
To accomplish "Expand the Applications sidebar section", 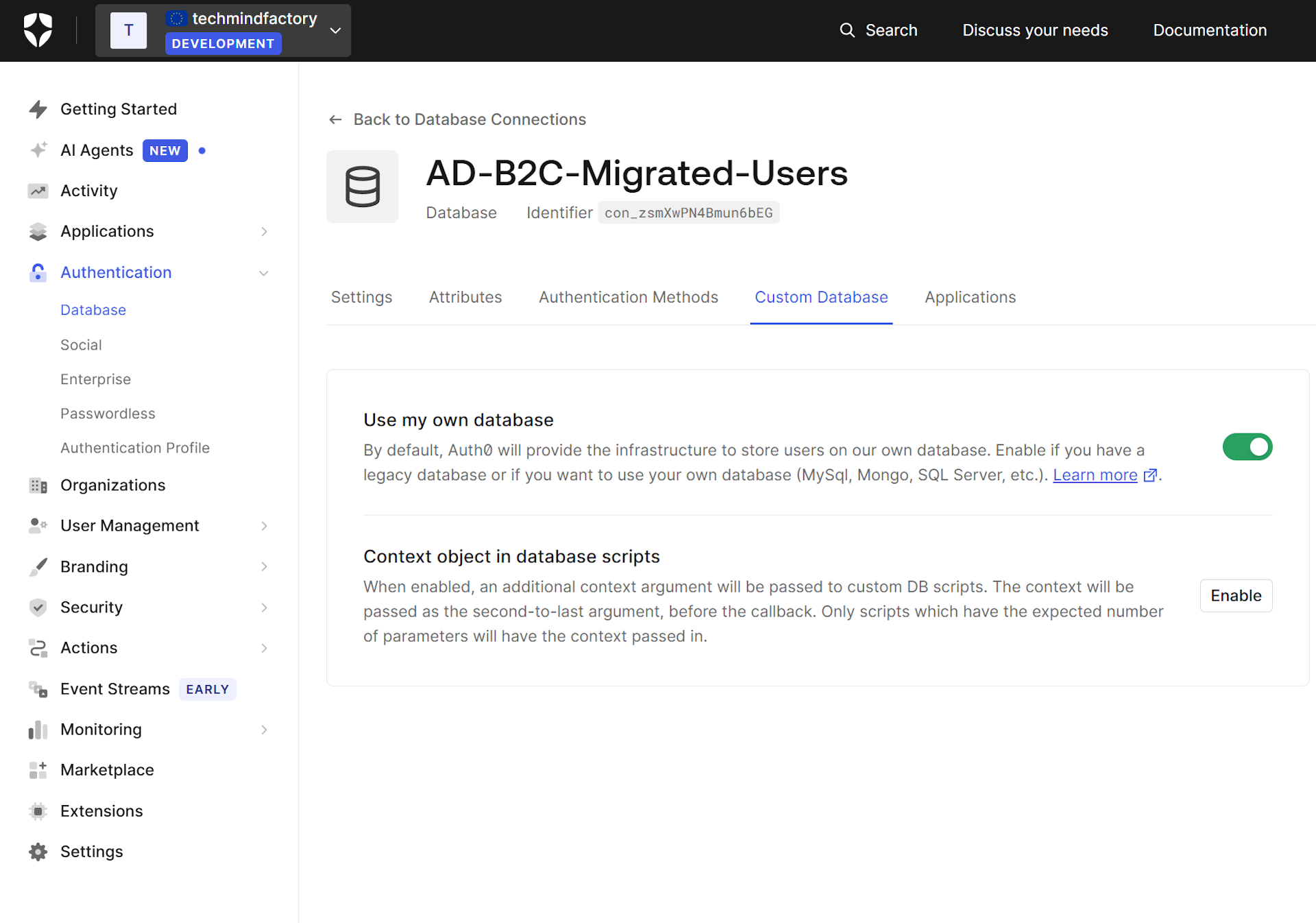I will [x=264, y=232].
